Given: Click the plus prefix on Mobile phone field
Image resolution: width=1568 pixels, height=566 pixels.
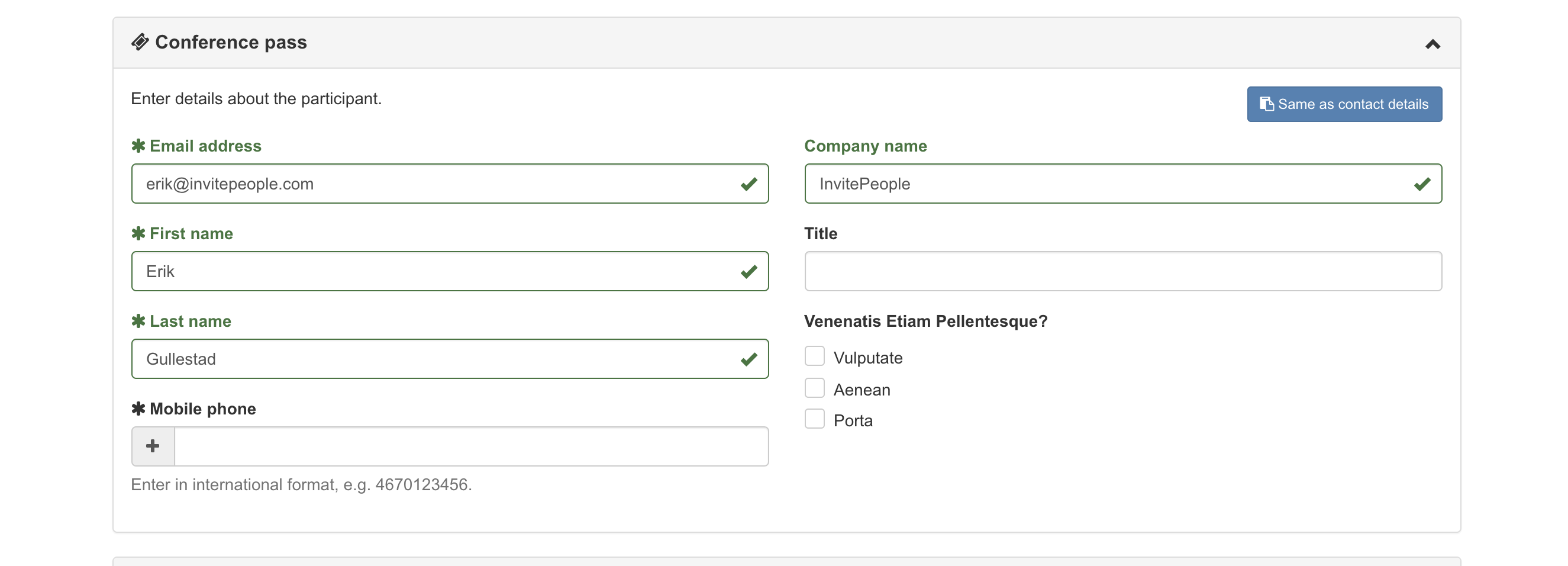Looking at the screenshot, I should pyautogui.click(x=153, y=446).
